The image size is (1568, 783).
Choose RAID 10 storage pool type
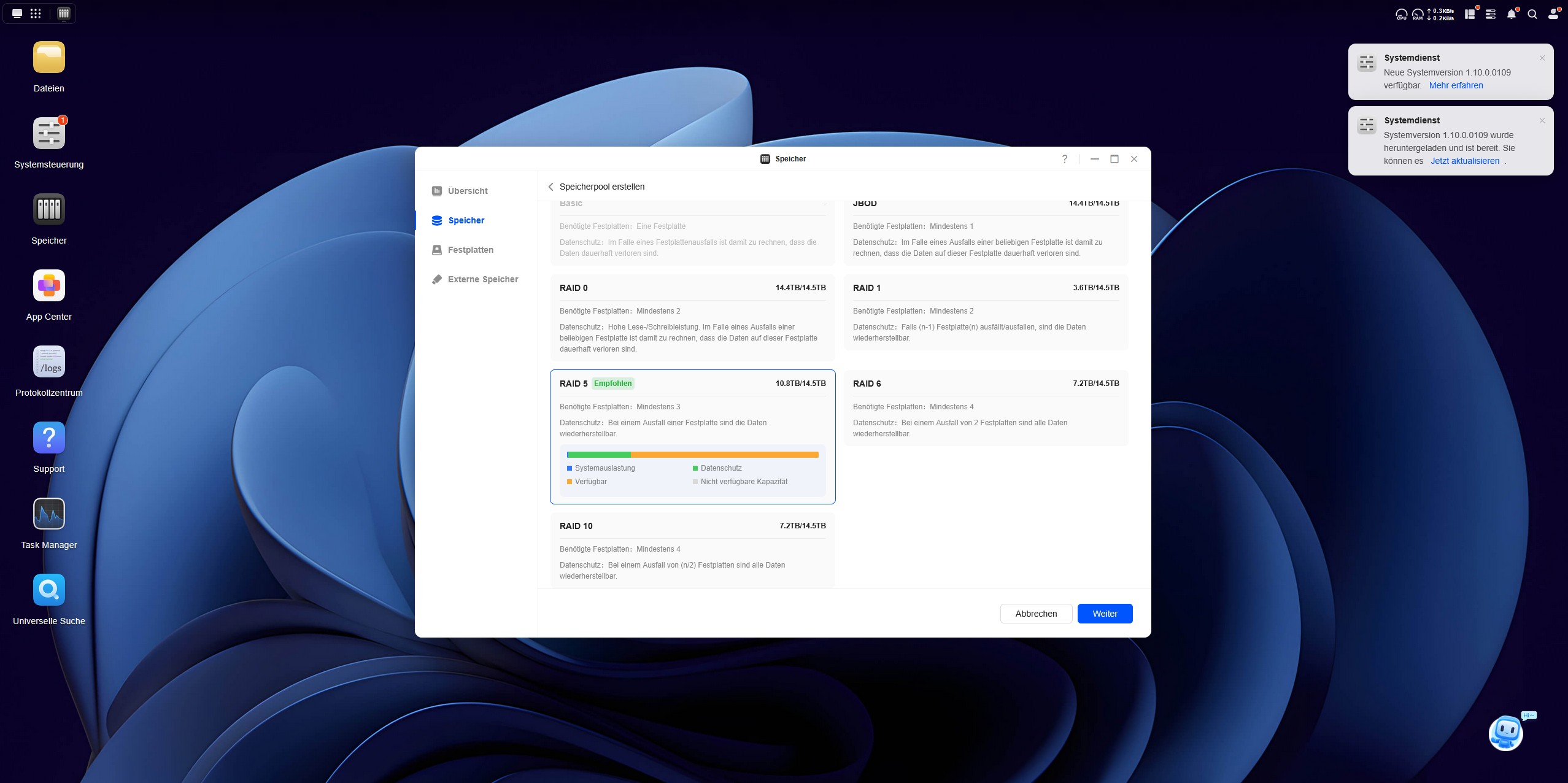pyautogui.click(x=692, y=550)
